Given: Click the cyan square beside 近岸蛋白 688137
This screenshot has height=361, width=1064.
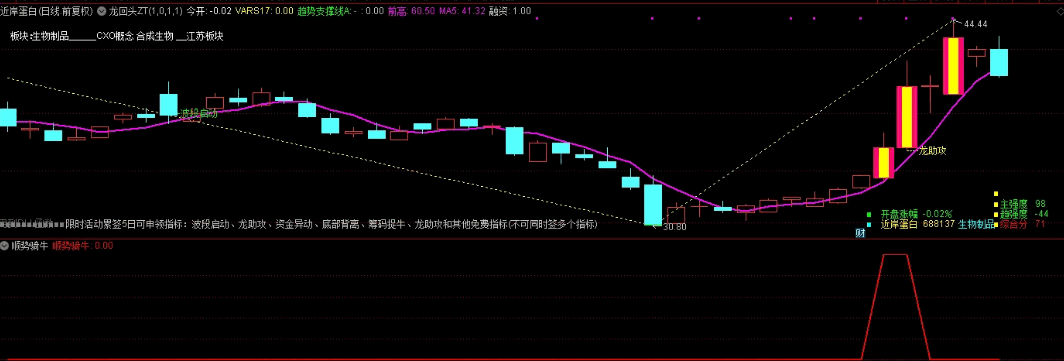Looking at the screenshot, I should pyautogui.click(x=869, y=224).
